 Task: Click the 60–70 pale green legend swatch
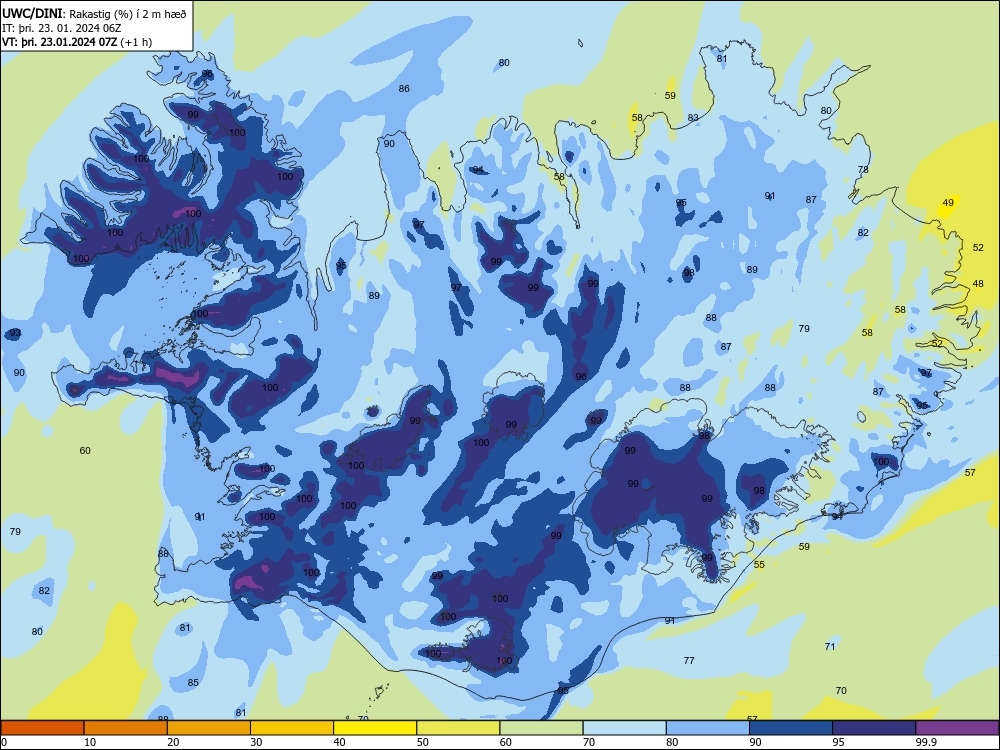541,728
